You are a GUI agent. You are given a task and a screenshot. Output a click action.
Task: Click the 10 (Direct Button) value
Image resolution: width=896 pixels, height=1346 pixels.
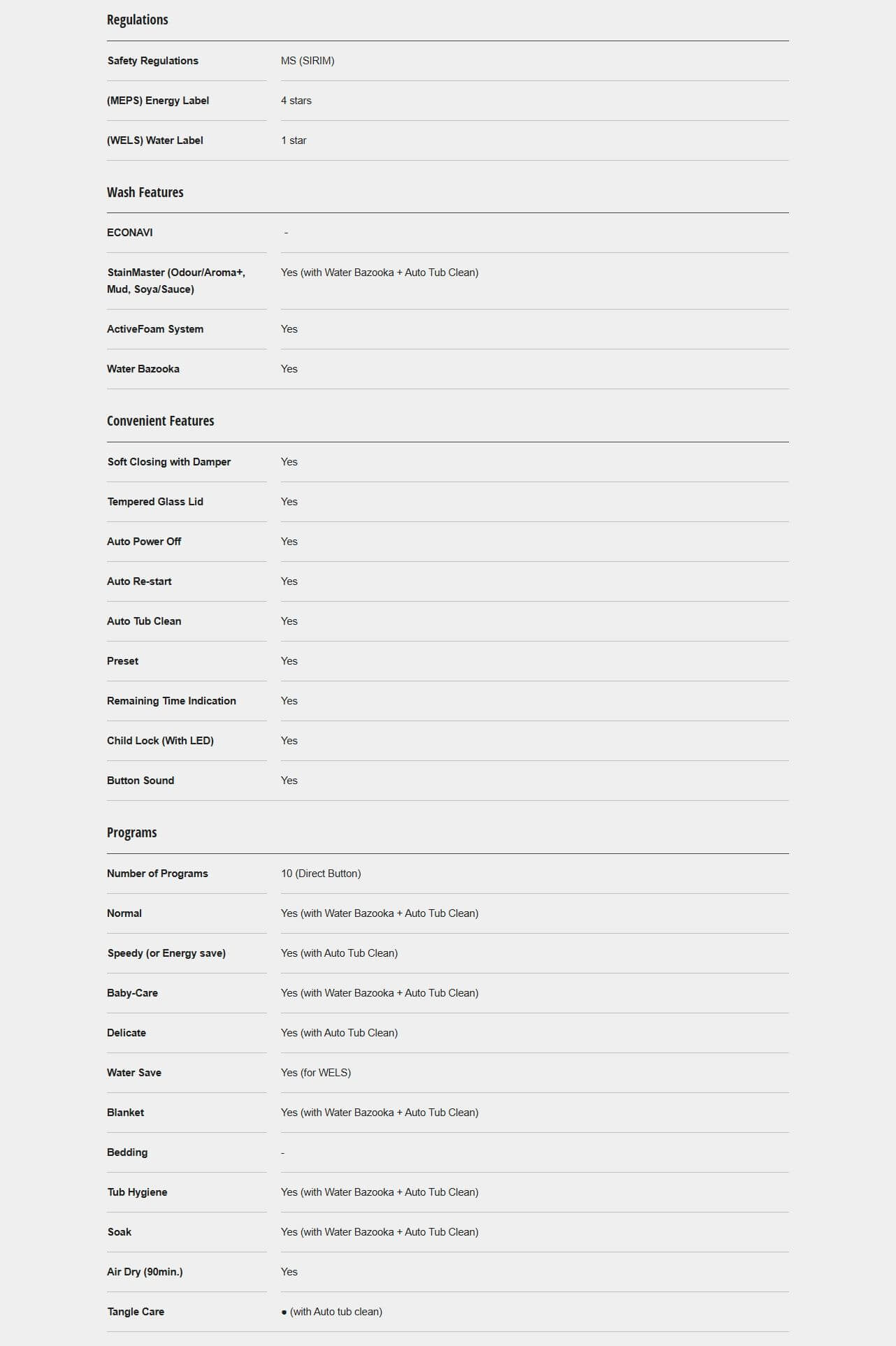pos(321,874)
